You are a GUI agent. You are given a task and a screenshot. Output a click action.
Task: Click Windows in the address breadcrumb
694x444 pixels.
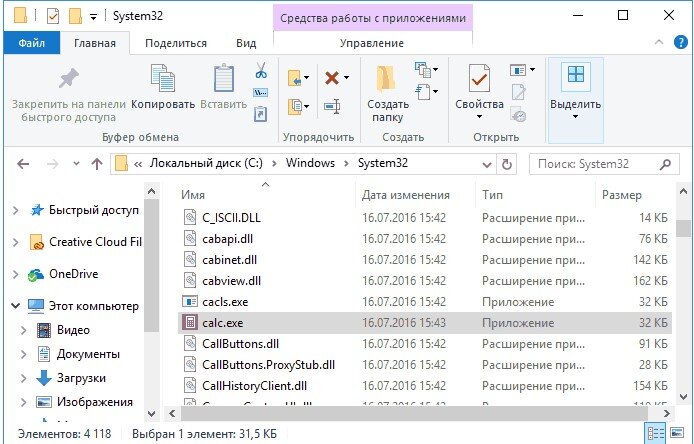tap(310, 163)
